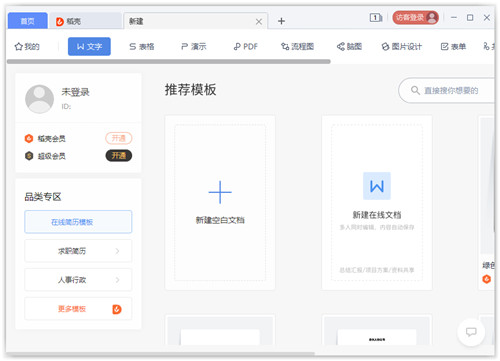Screen dimensions: 500x361
Task: Select the 文字 document category
Action: click(x=89, y=46)
